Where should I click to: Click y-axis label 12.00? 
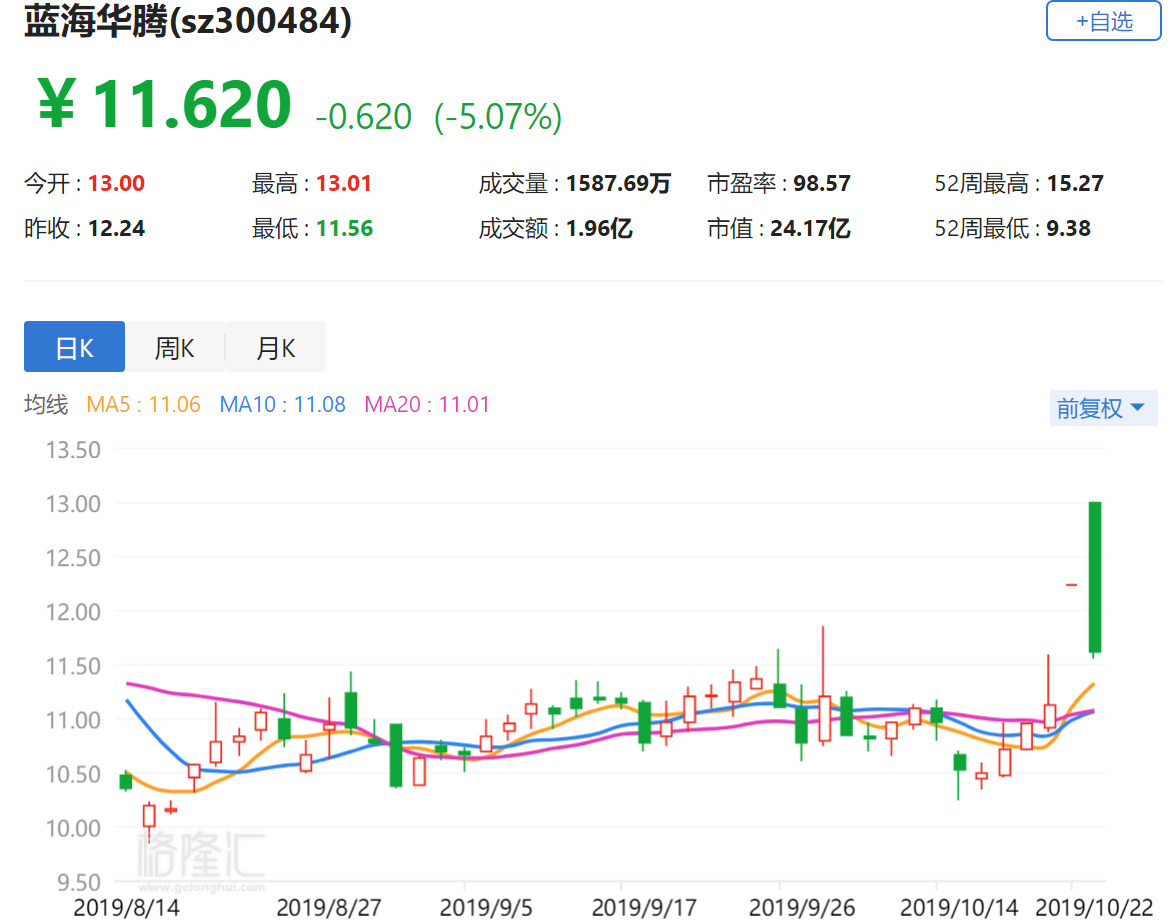(73, 612)
